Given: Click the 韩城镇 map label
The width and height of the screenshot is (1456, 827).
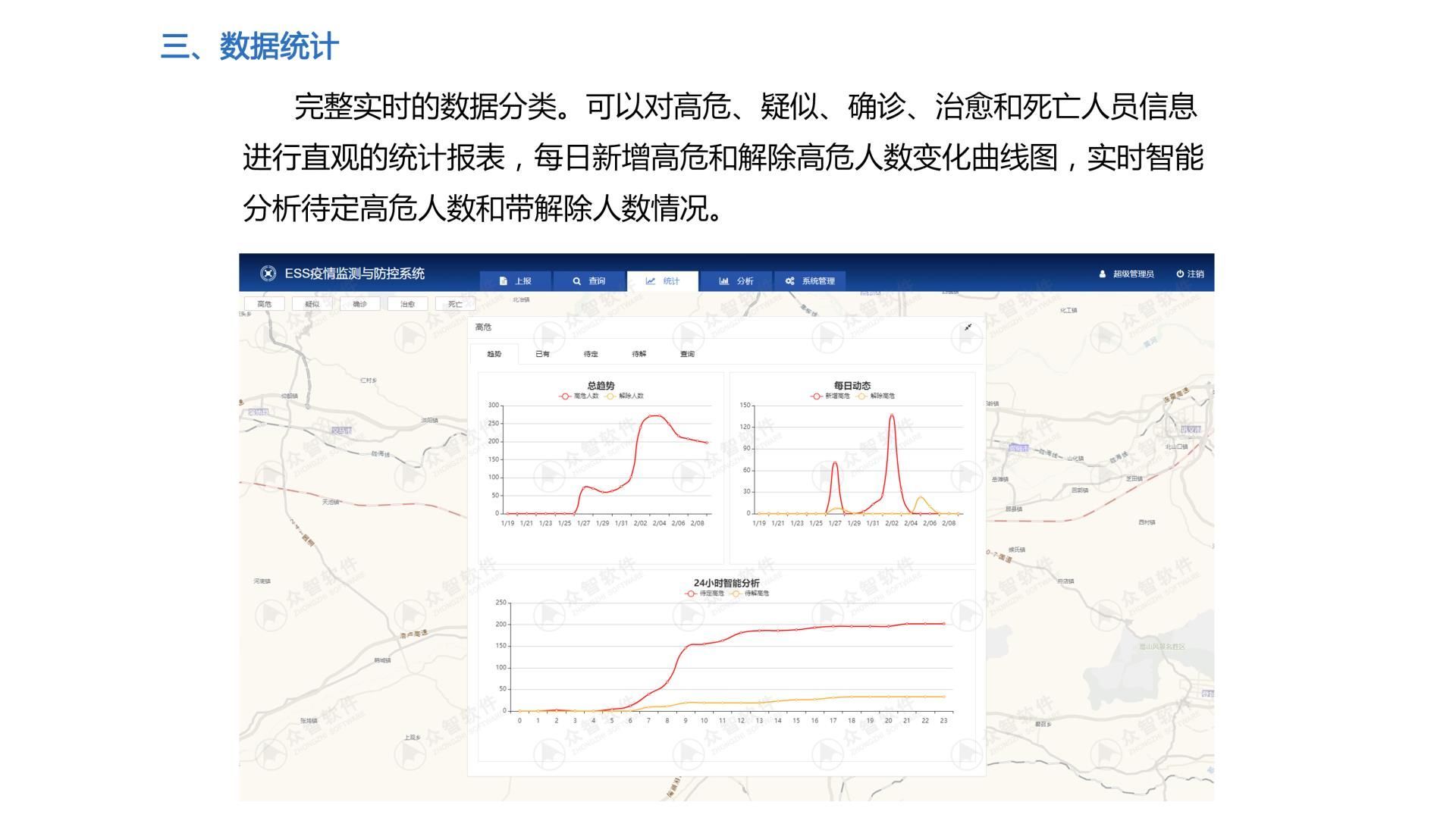Looking at the screenshot, I should coord(383,660).
